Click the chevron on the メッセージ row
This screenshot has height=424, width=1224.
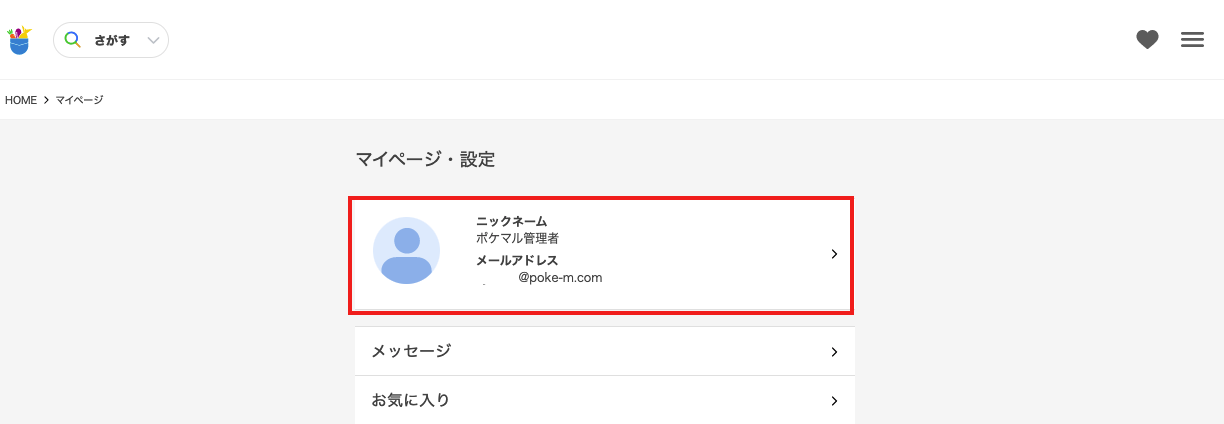(834, 352)
